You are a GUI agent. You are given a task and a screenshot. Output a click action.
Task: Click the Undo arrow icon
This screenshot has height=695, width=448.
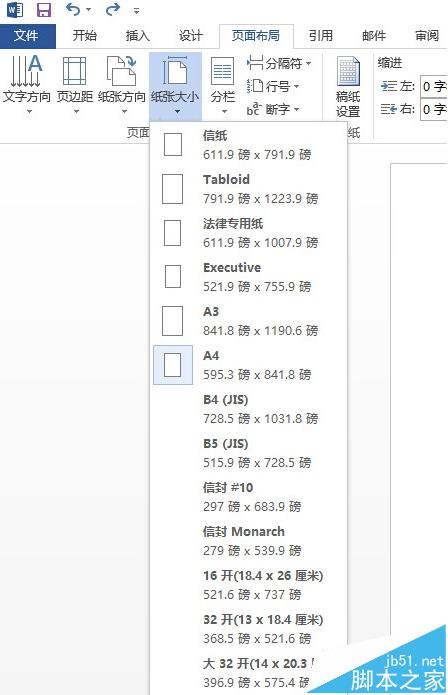pyautogui.click(x=73, y=9)
